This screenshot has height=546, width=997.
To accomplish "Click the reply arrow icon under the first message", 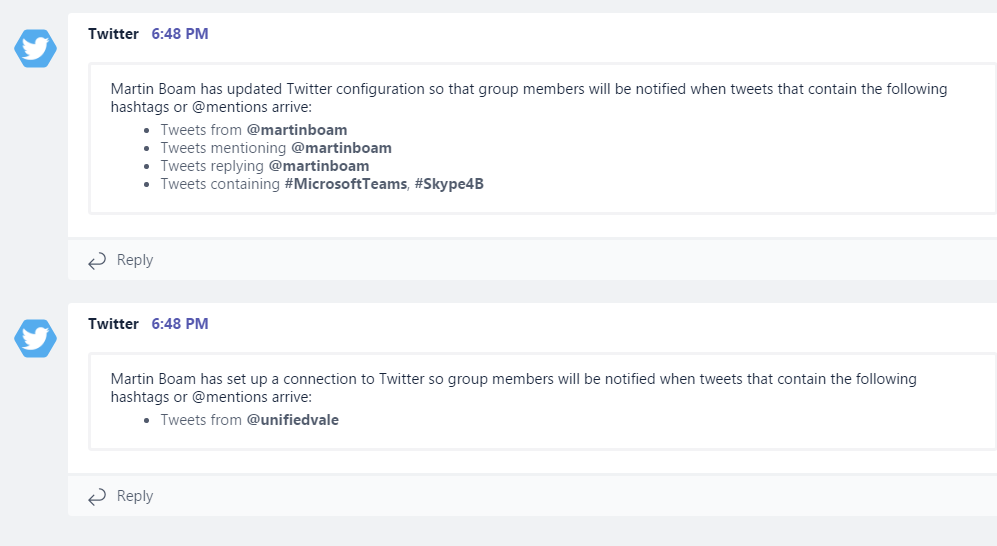I will pos(97,261).
